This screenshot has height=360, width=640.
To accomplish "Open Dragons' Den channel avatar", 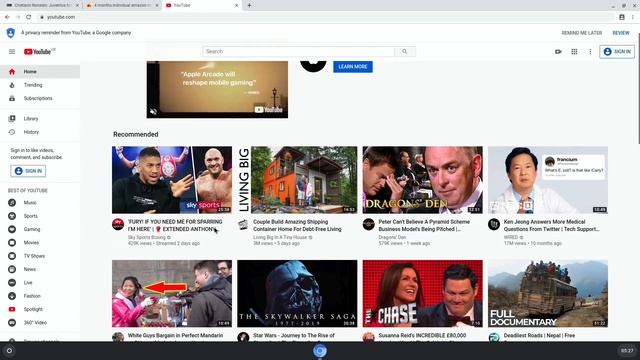I will pos(369,224).
